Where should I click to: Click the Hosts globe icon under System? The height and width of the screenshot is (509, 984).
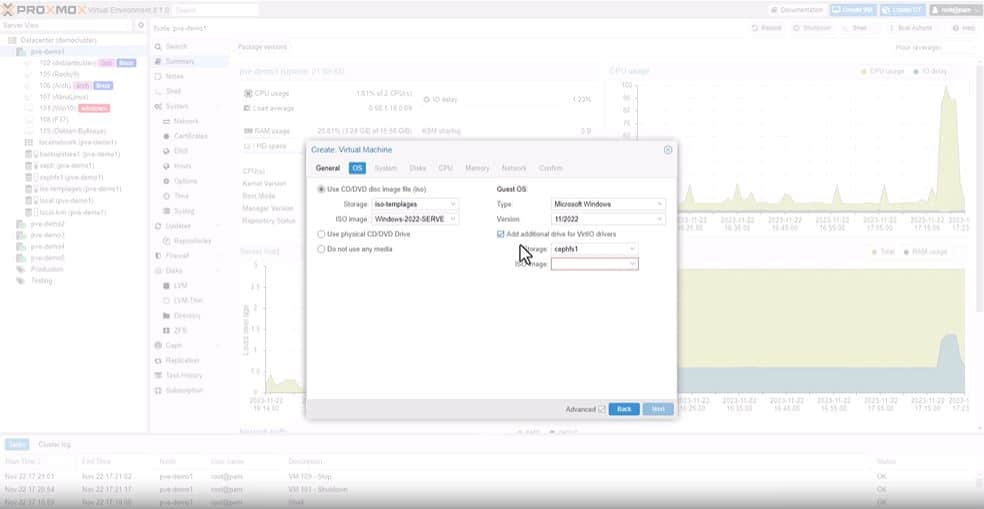click(x=166, y=166)
